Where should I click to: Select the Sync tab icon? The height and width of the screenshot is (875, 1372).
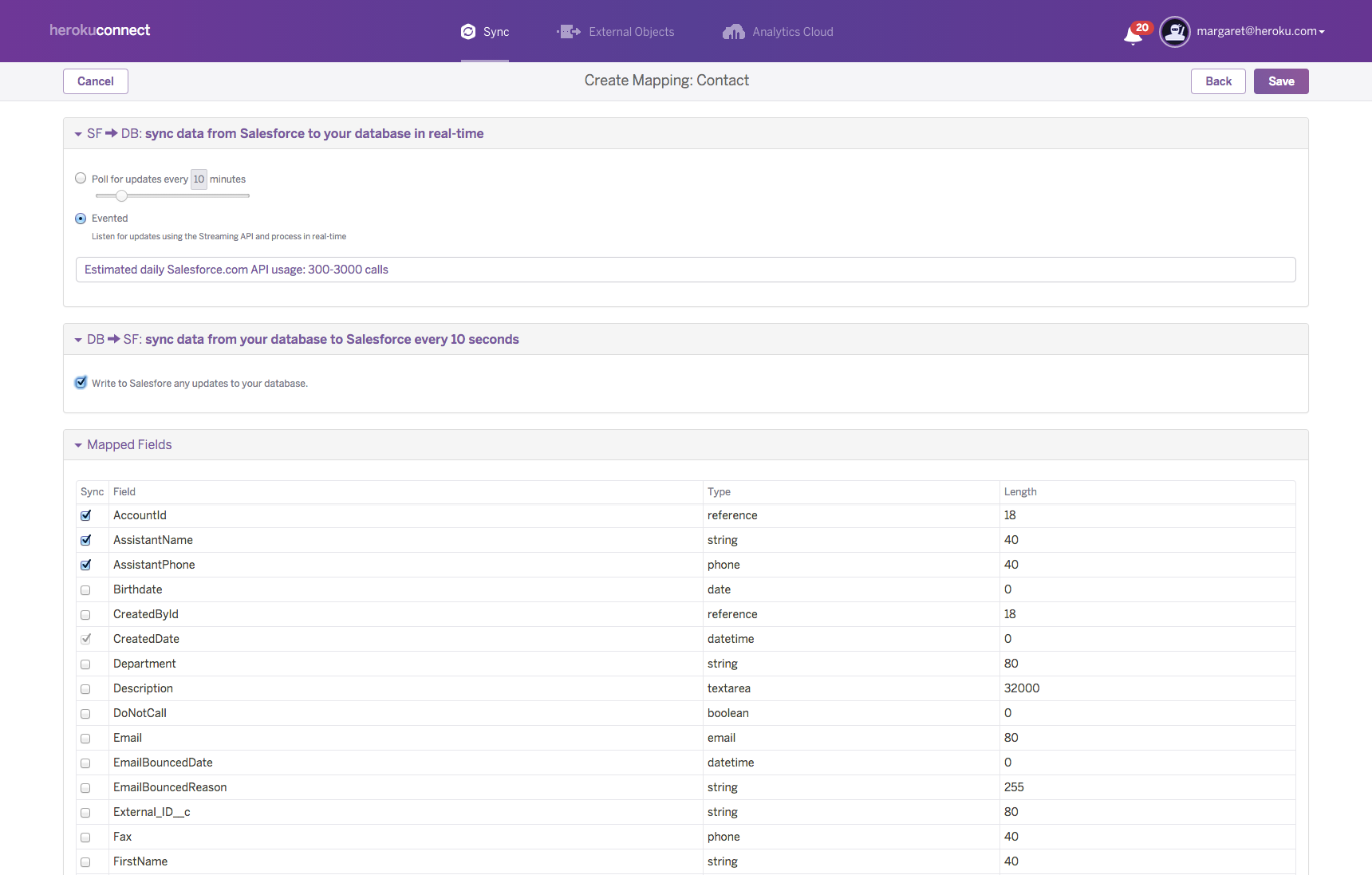pyautogui.click(x=468, y=31)
